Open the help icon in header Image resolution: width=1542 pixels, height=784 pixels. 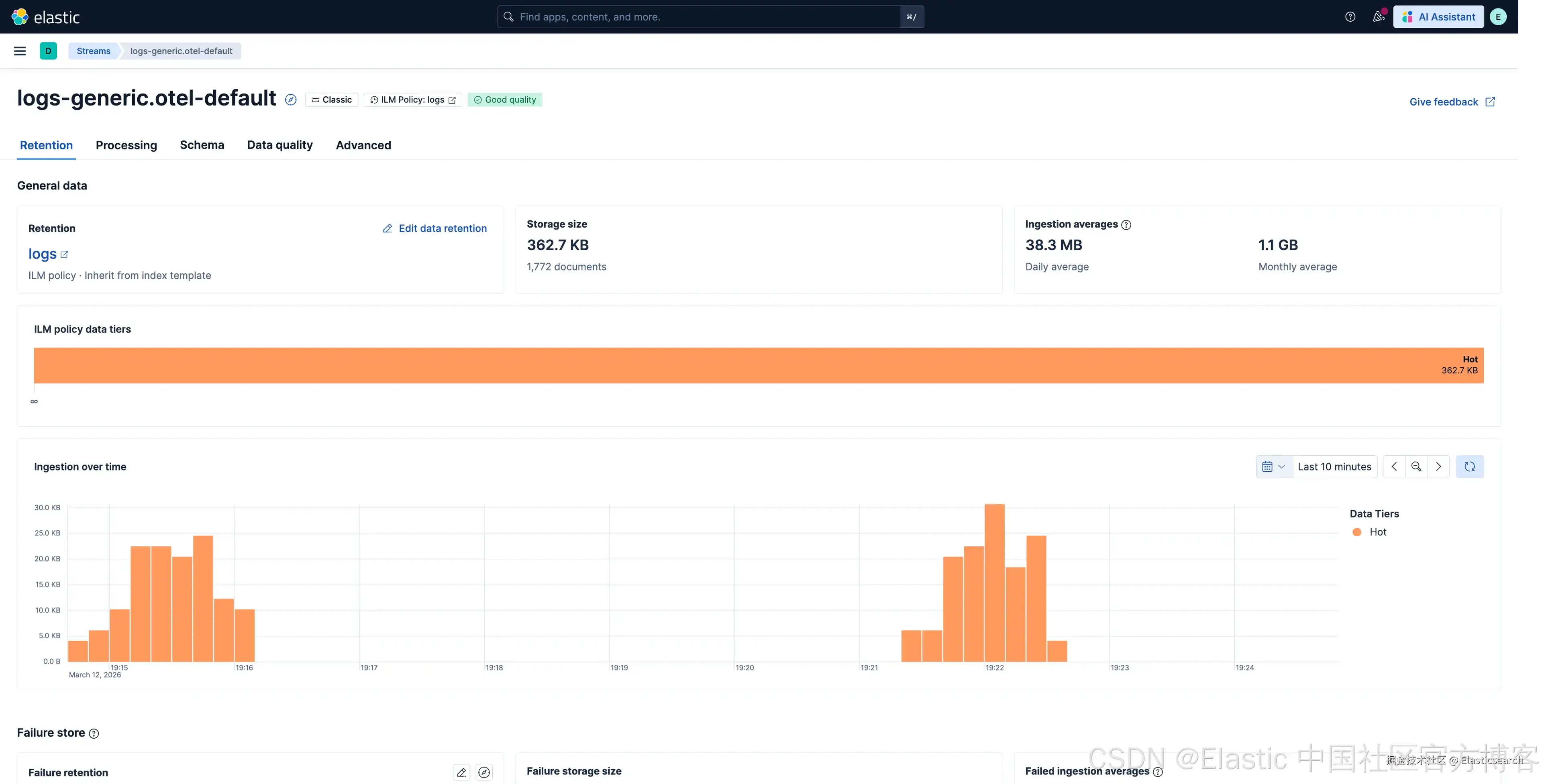[x=1350, y=17]
